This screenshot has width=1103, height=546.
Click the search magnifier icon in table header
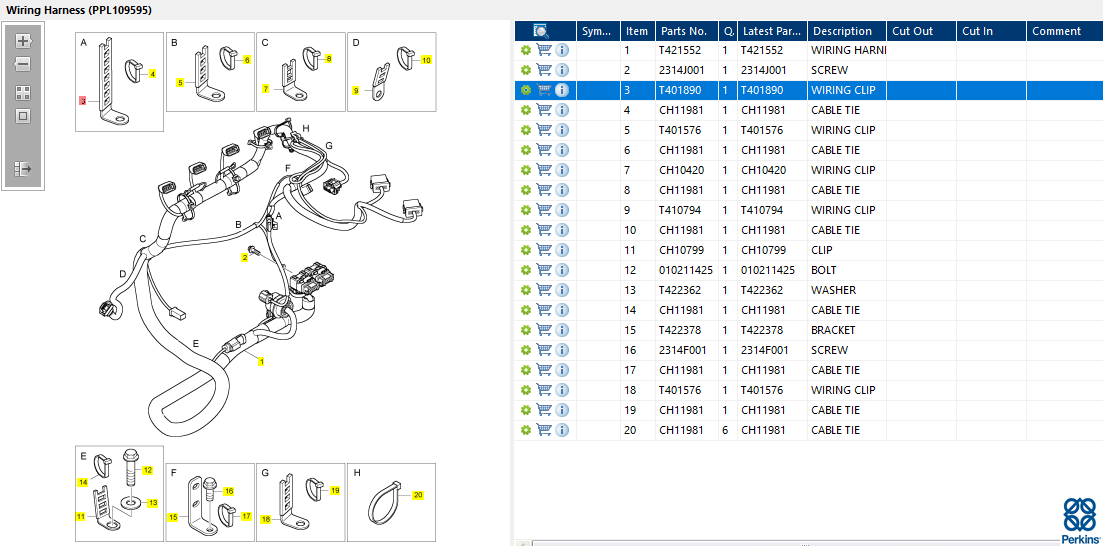coord(541,31)
